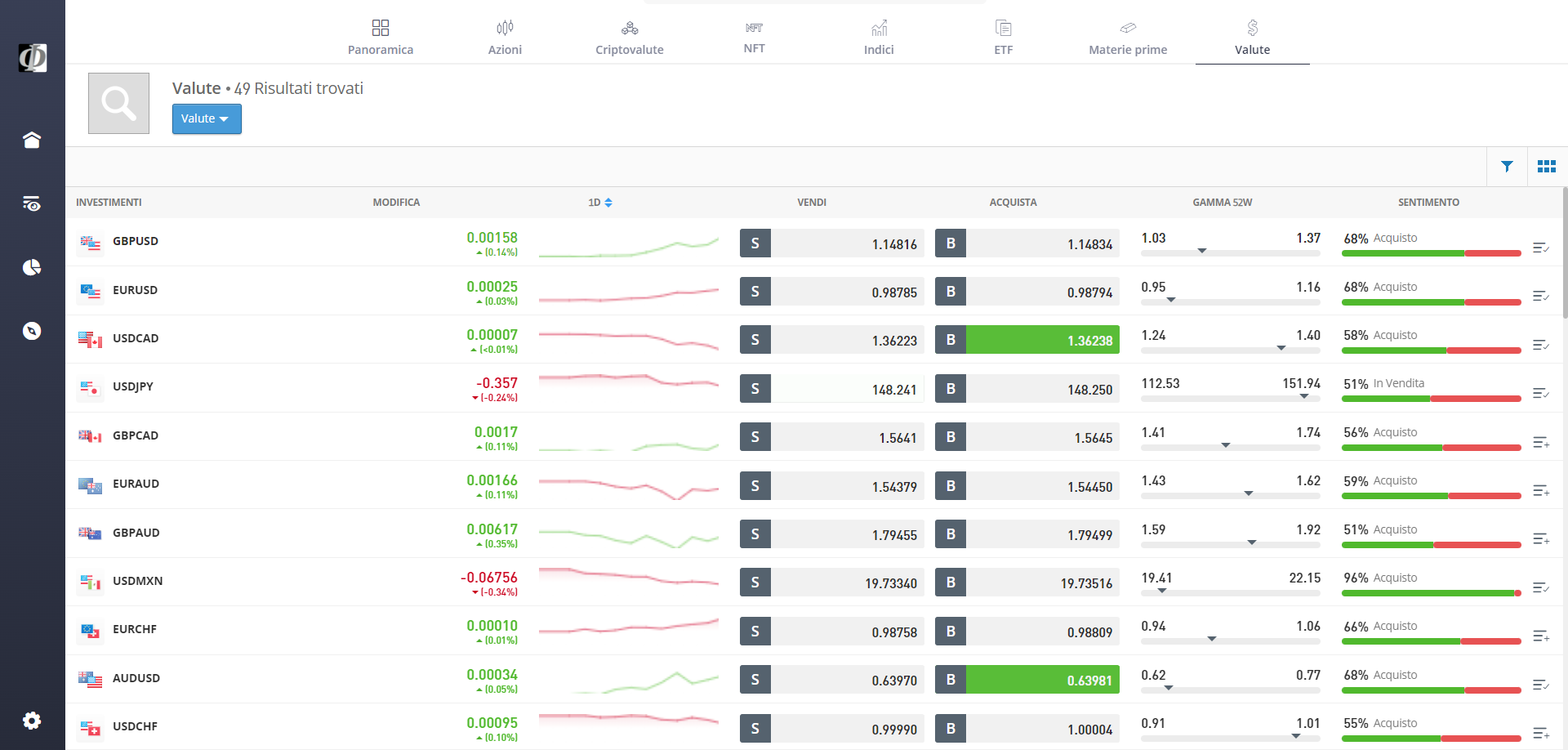This screenshot has width=1568, height=750.
Task: Switch to grid view icon
Action: [1547, 167]
